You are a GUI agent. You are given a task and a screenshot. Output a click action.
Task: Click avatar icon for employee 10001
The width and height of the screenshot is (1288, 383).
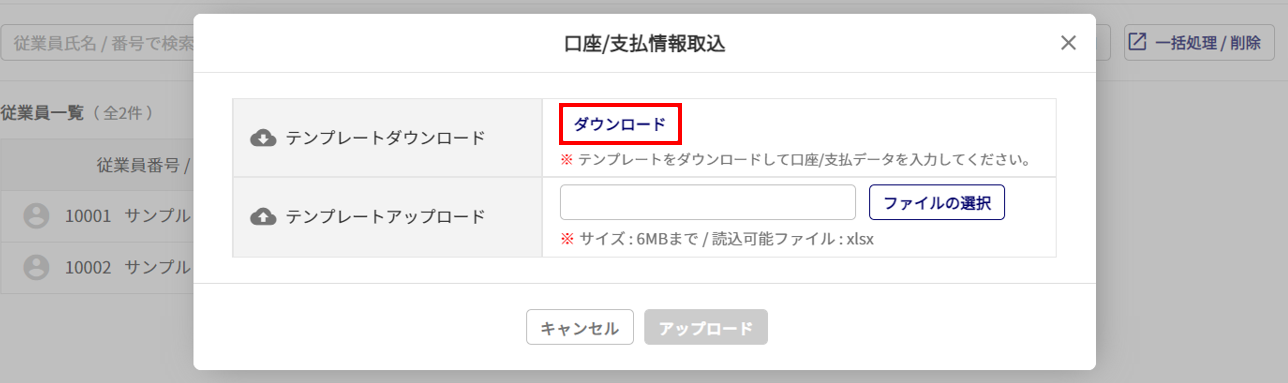[36, 215]
